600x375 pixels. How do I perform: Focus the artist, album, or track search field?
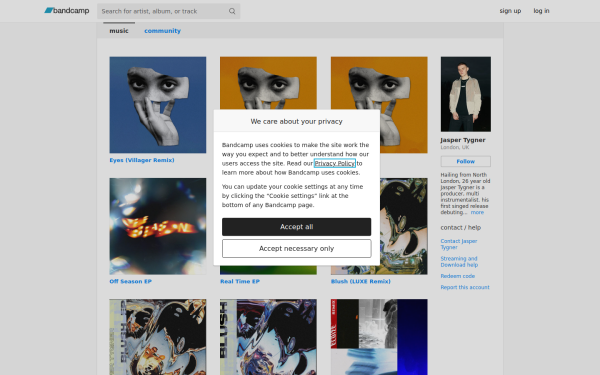coord(168,11)
